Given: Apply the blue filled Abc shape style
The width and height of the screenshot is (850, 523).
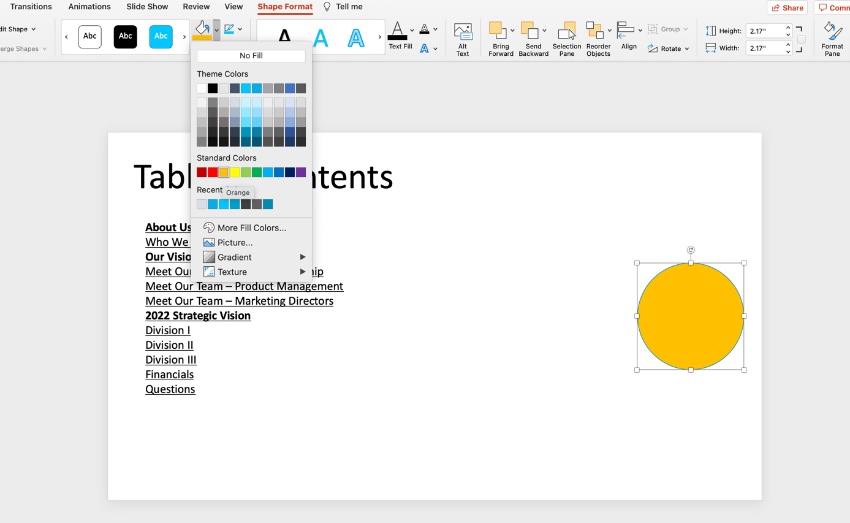Looking at the screenshot, I should (161, 36).
